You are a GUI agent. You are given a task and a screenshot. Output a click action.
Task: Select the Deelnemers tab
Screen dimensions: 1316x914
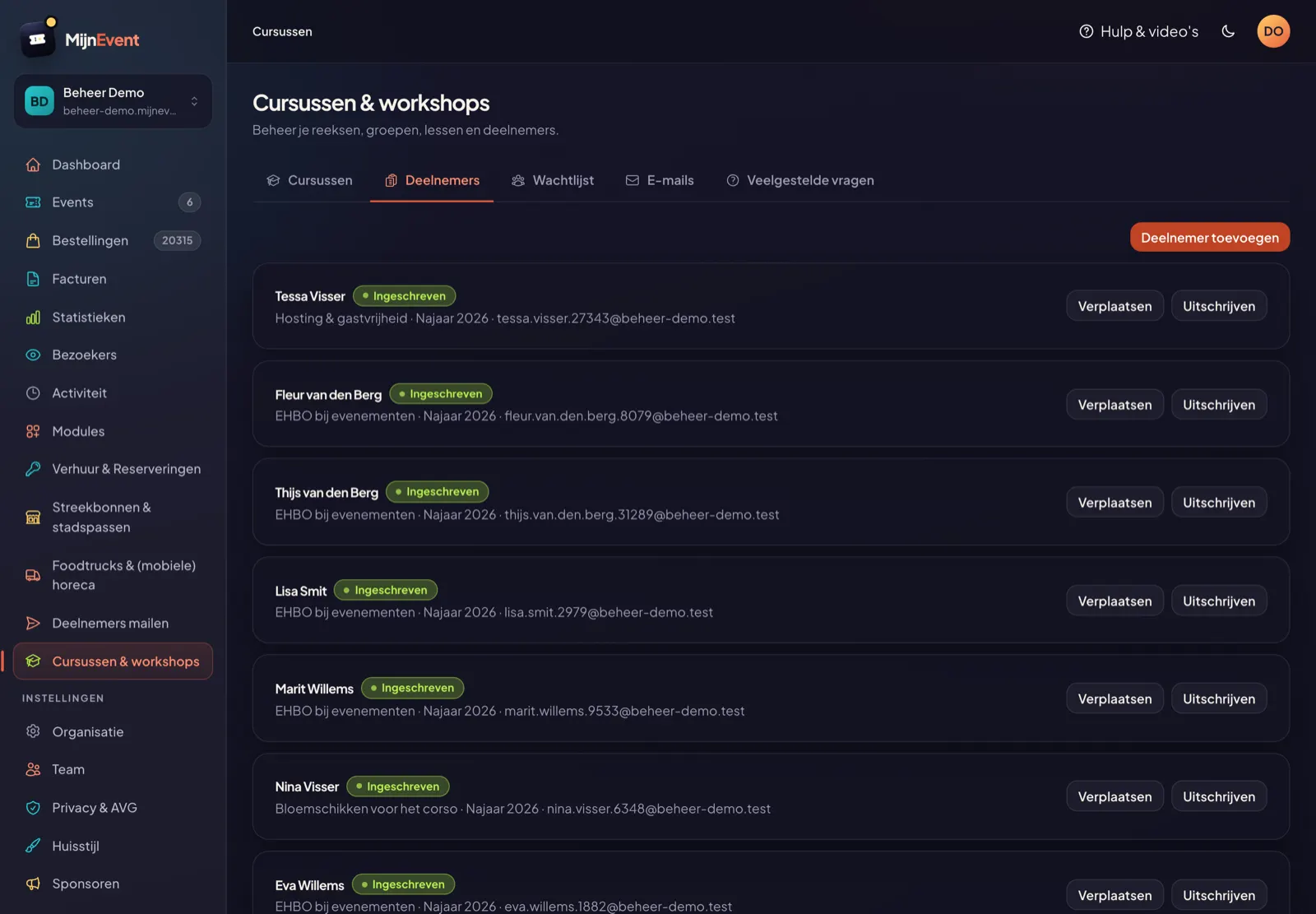coord(432,180)
